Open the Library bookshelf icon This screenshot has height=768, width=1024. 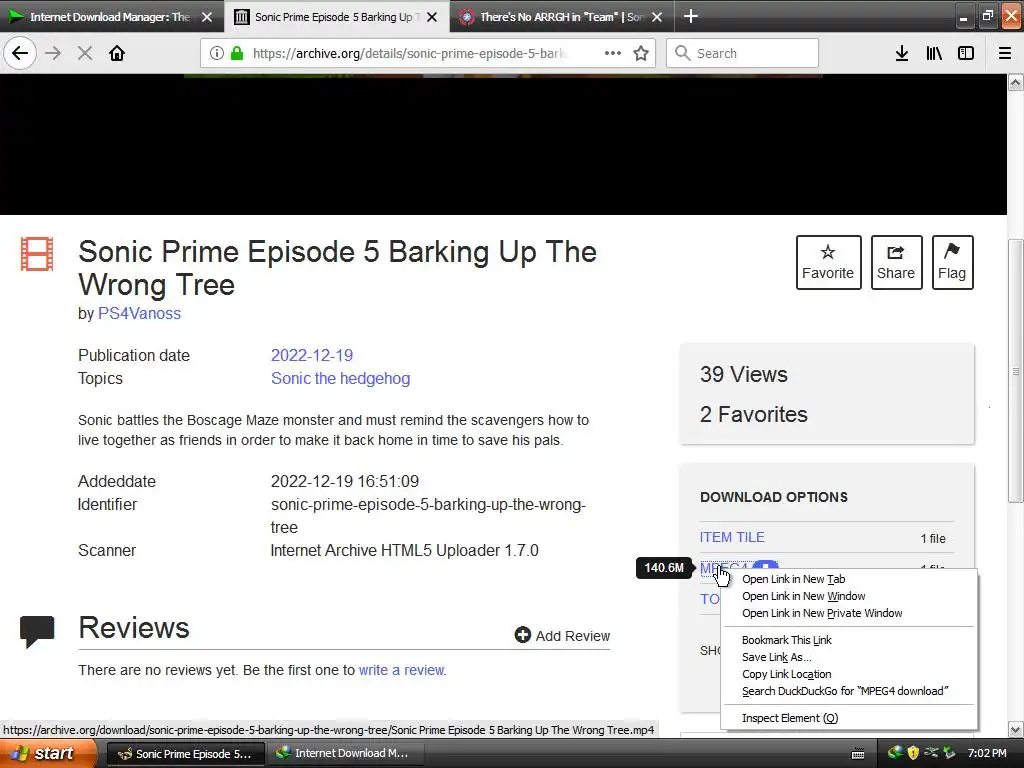click(x=934, y=54)
